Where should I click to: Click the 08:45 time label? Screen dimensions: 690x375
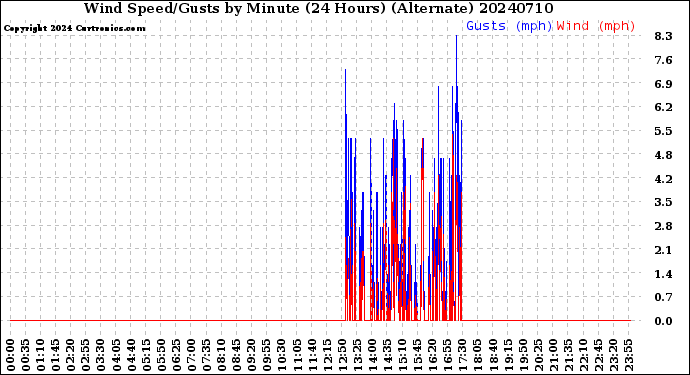pyautogui.click(x=237, y=355)
